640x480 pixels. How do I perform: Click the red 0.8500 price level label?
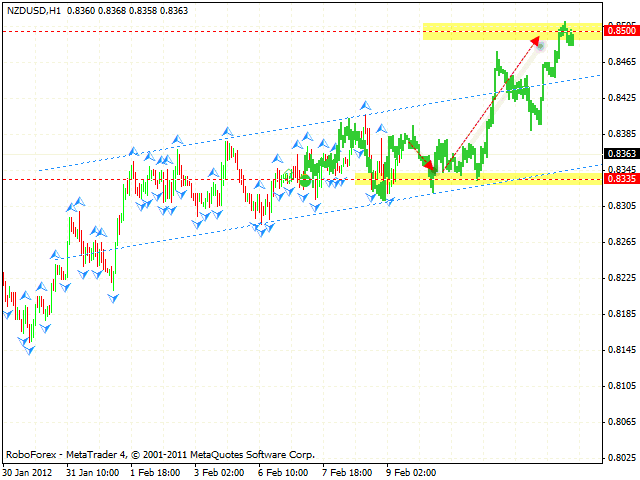(622, 32)
